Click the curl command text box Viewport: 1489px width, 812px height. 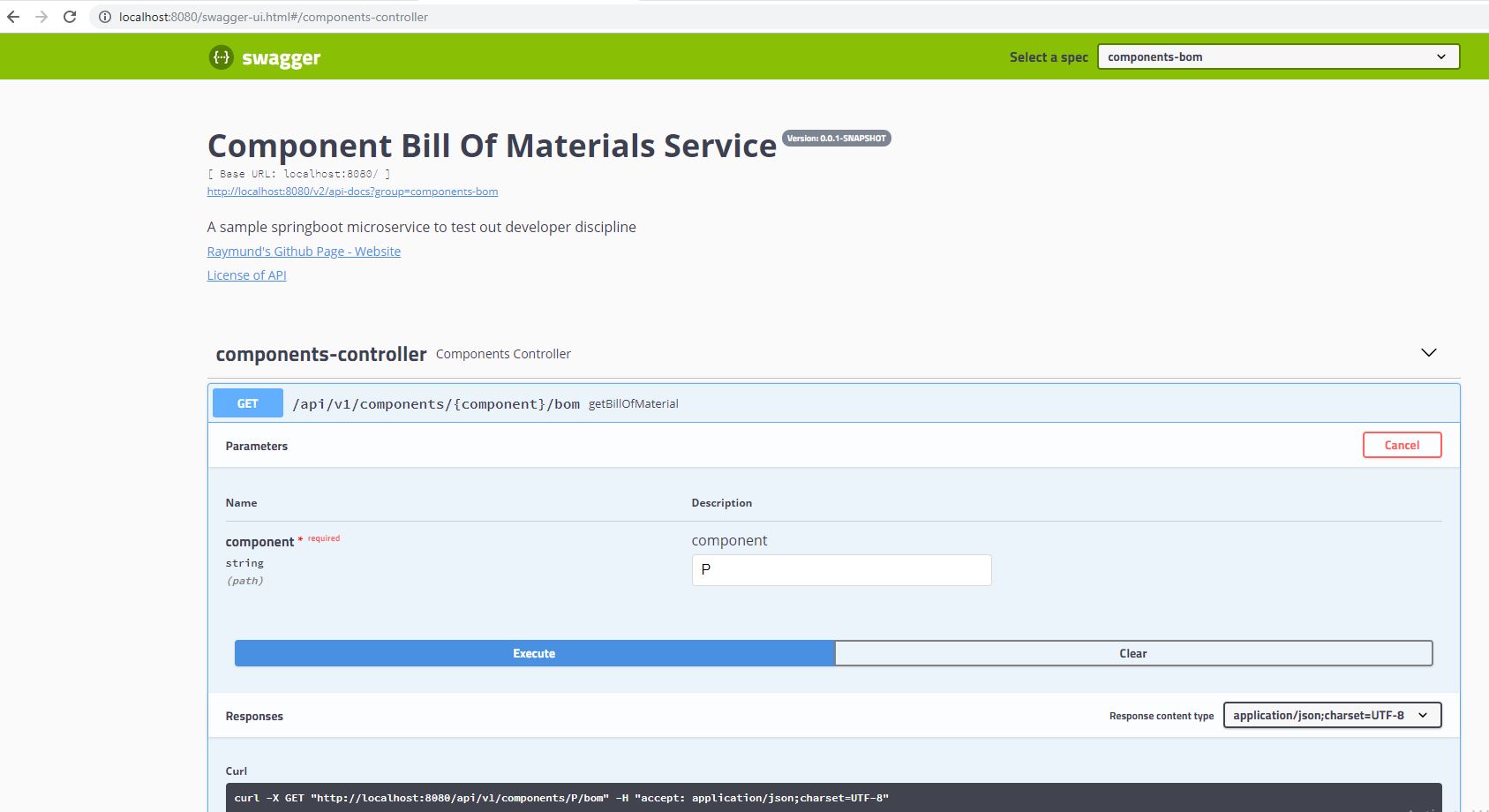click(x=833, y=797)
